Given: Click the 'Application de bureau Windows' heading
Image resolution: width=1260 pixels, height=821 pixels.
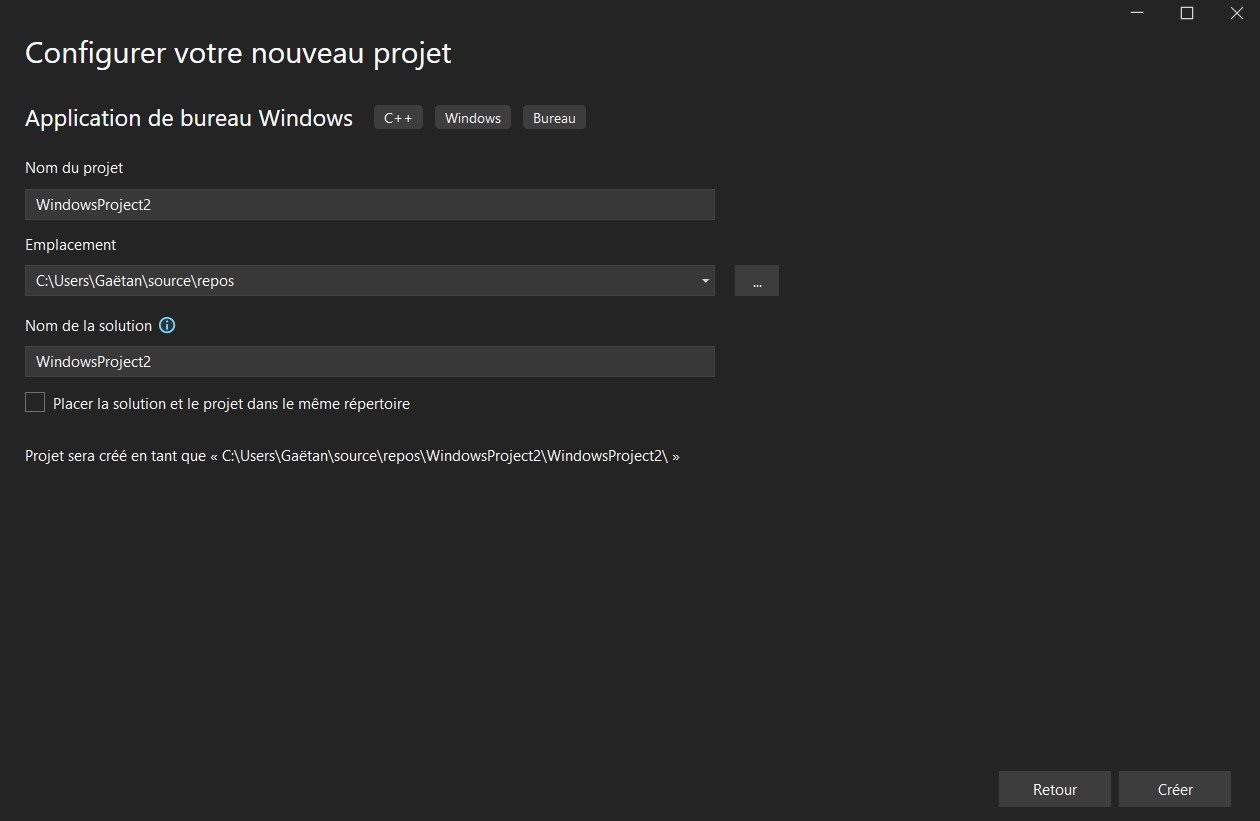Looking at the screenshot, I should [x=189, y=118].
